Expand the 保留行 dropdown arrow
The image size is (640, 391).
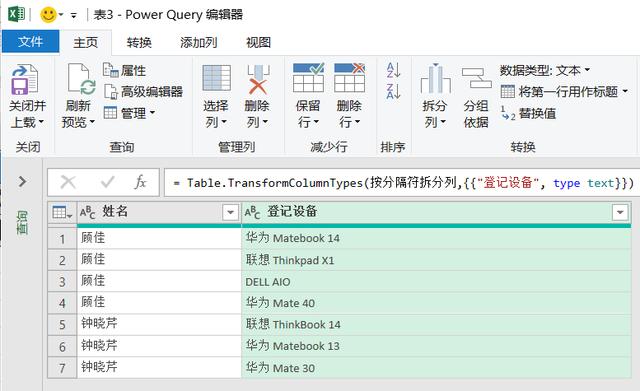pyautogui.click(x=316, y=122)
